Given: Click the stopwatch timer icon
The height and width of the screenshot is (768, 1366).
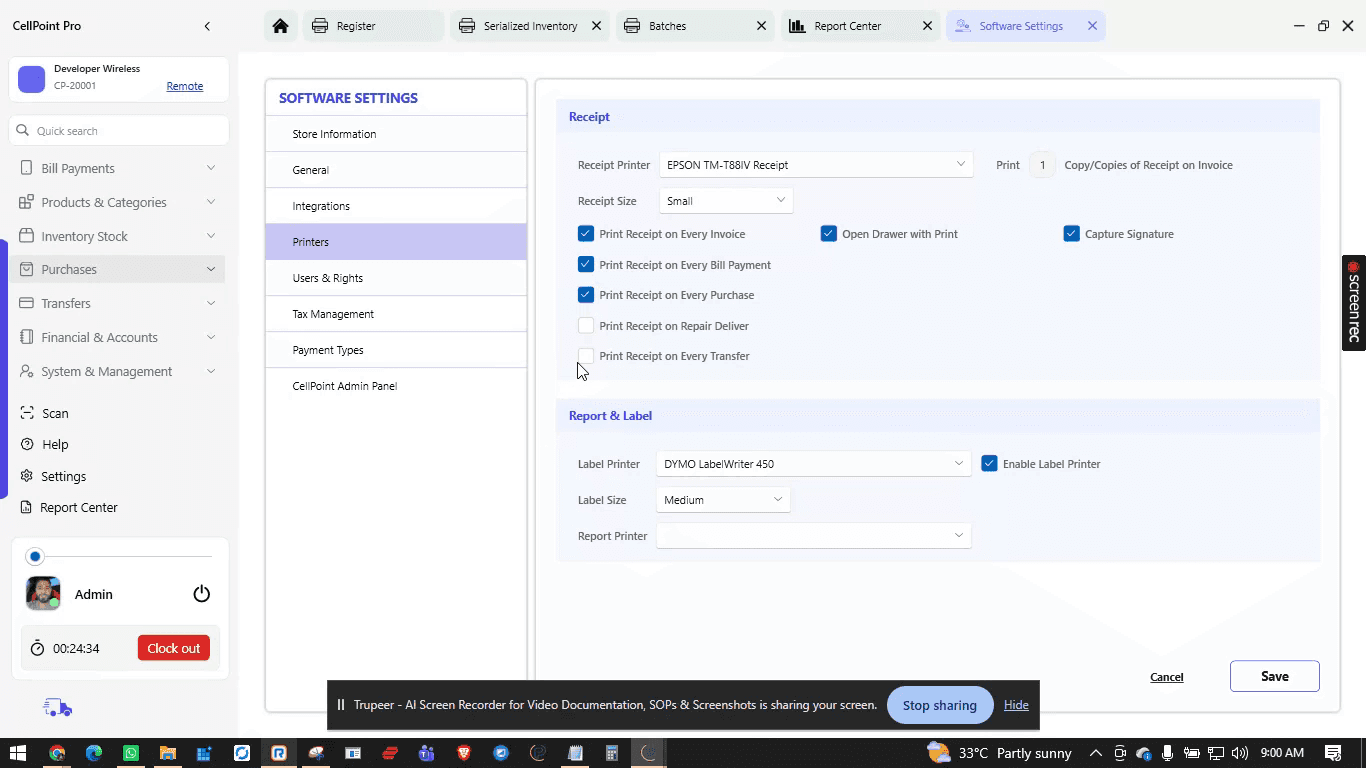Looking at the screenshot, I should pyautogui.click(x=37, y=648).
